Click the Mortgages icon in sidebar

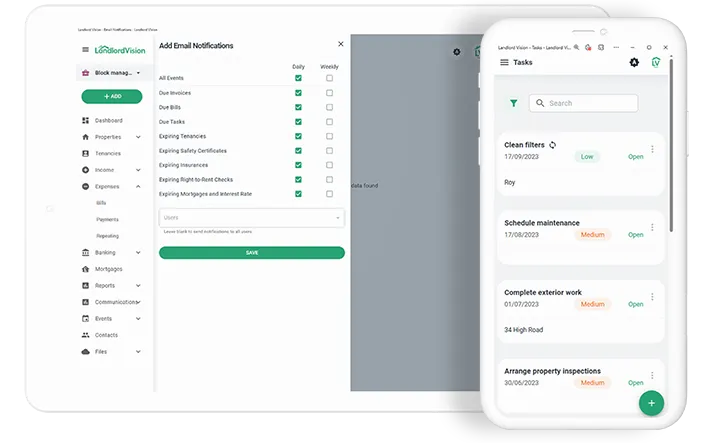(85, 269)
